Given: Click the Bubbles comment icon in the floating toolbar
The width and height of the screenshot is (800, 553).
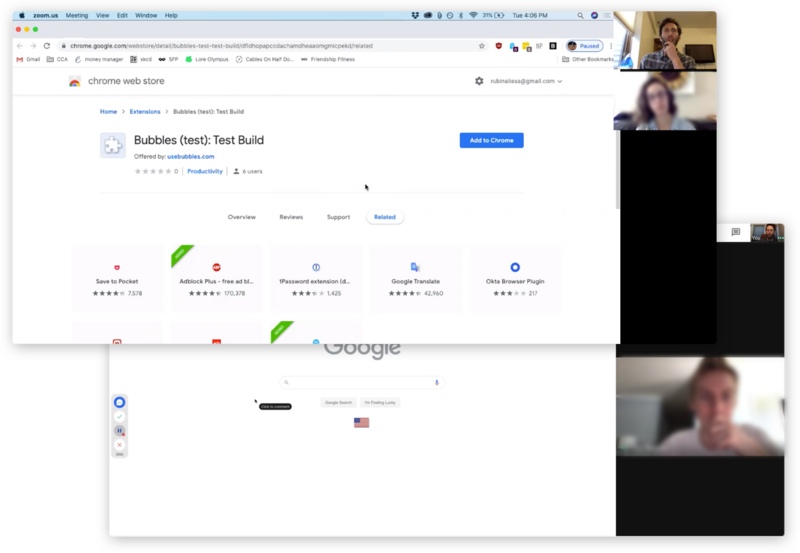Looking at the screenshot, I should click(119, 403).
